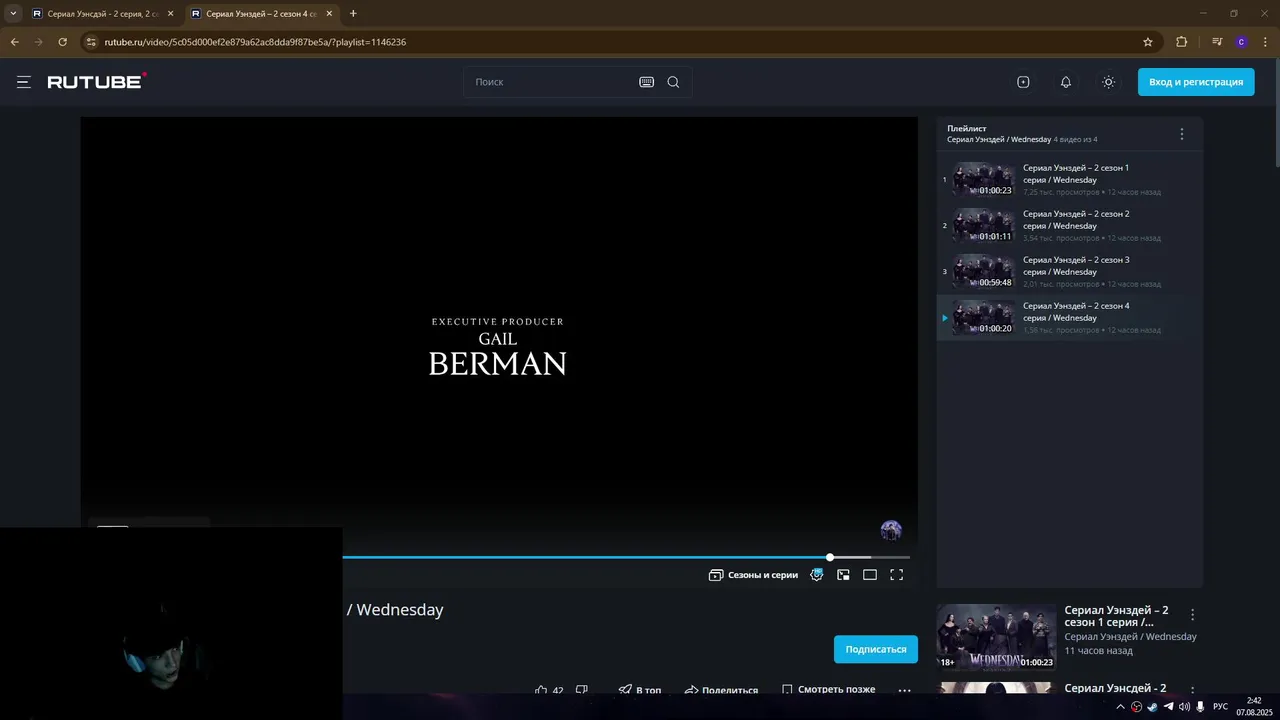This screenshot has width=1280, height=720.
Task: Switch to first tab Сериал Уэнсдэй 2 серия
Action: (x=102, y=14)
